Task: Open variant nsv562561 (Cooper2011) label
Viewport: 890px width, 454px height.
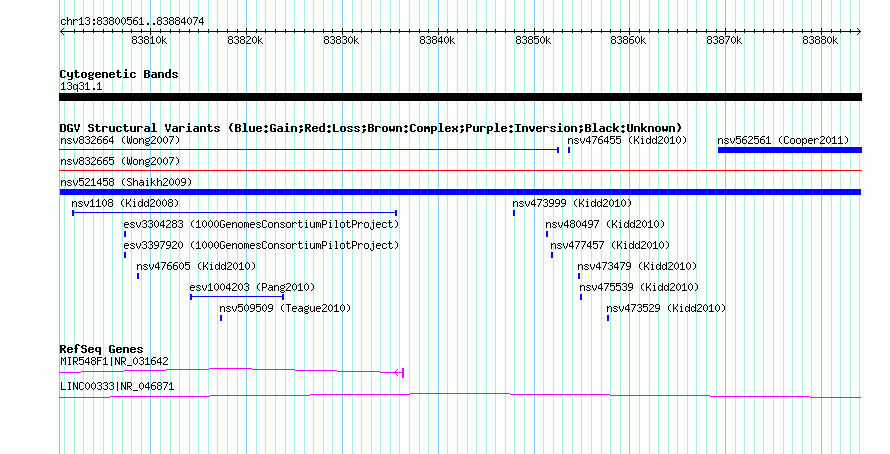Action: (x=784, y=140)
